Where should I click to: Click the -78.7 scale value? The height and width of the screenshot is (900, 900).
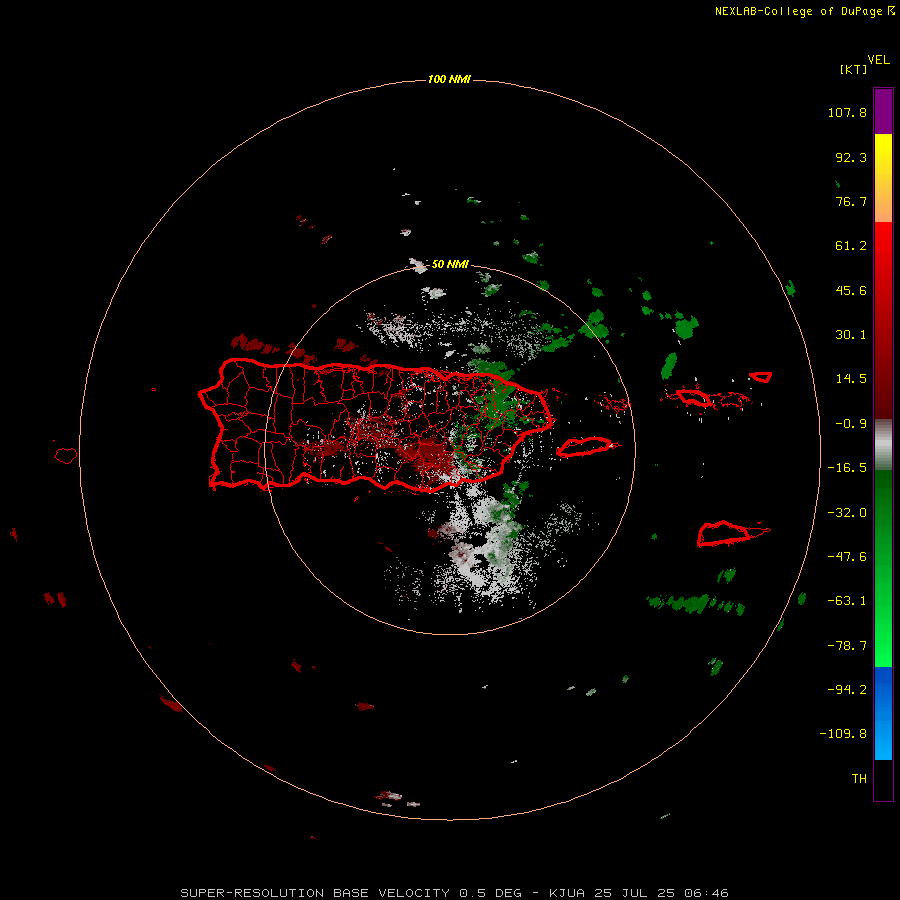click(847, 646)
